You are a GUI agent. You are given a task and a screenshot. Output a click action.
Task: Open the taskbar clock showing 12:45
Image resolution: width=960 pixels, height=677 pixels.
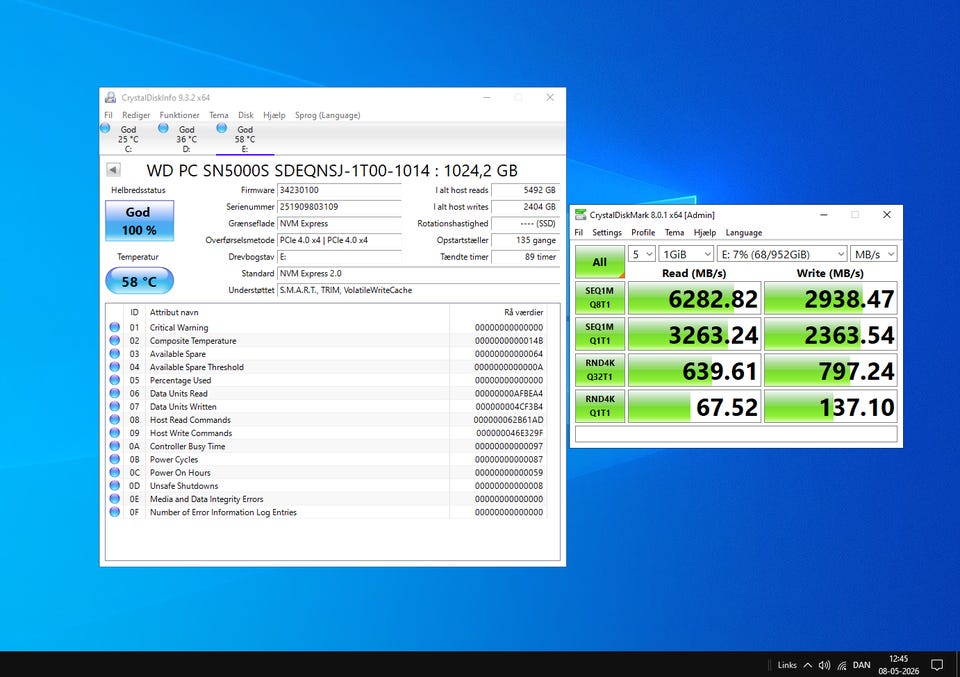[x=899, y=665]
